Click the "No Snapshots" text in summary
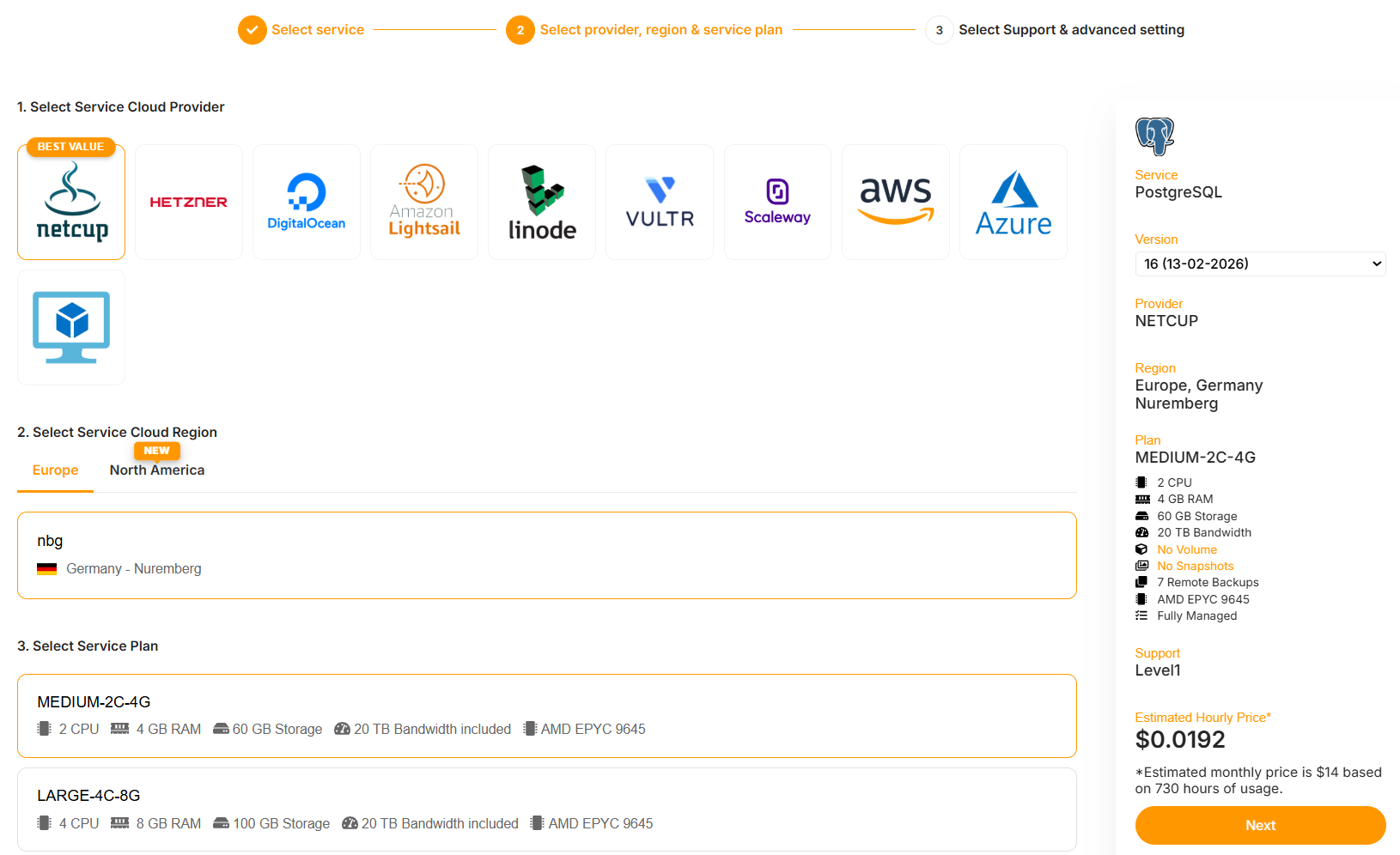1400x855 pixels. (x=1196, y=566)
